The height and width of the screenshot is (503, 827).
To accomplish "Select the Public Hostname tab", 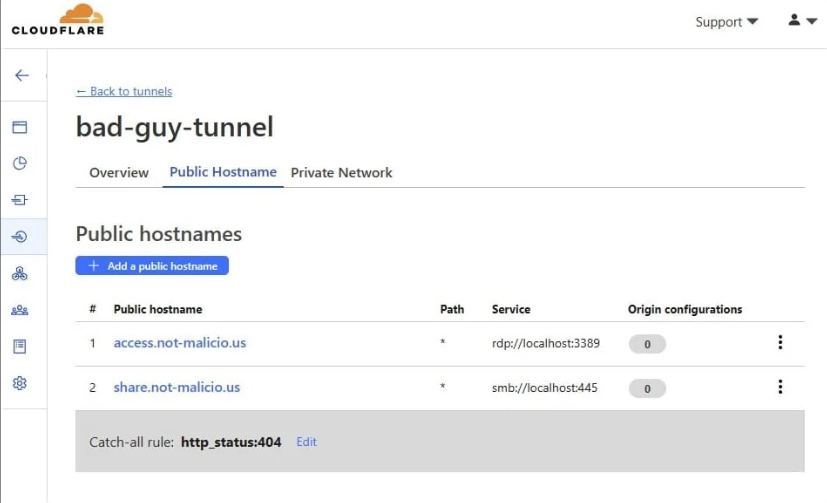I will click(223, 172).
